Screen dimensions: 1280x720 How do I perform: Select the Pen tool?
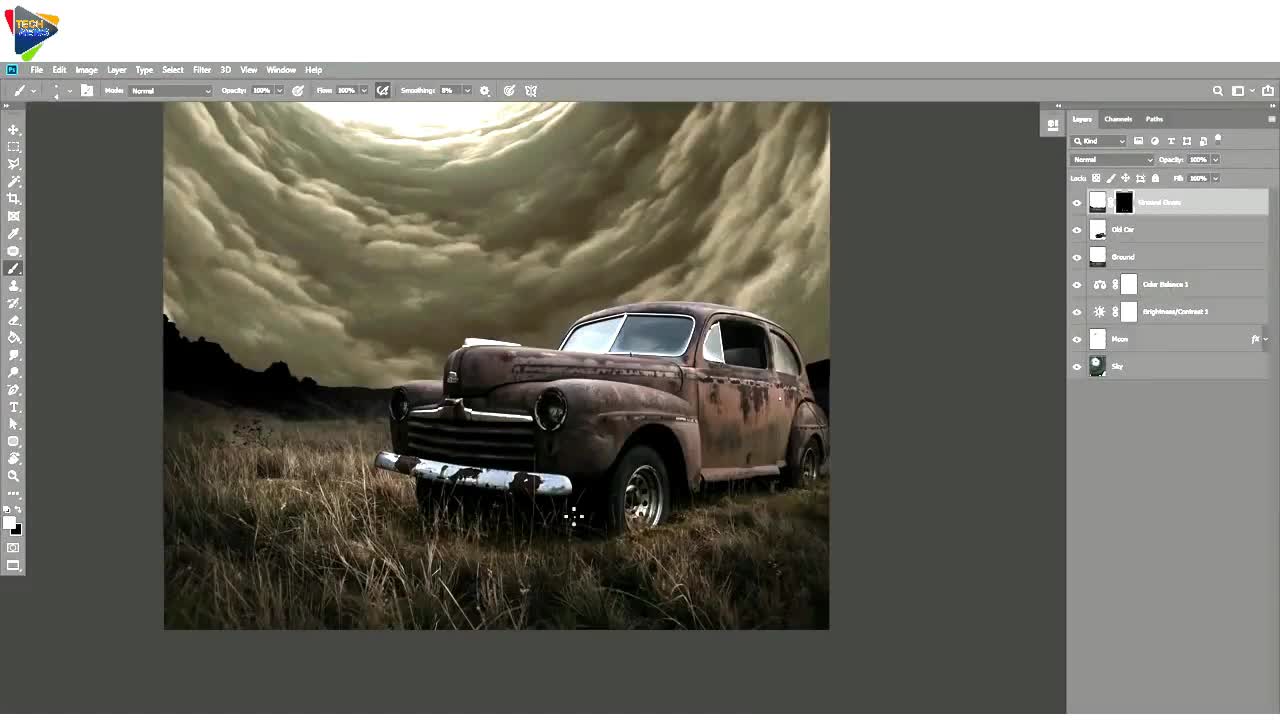pyautogui.click(x=14, y=389)
